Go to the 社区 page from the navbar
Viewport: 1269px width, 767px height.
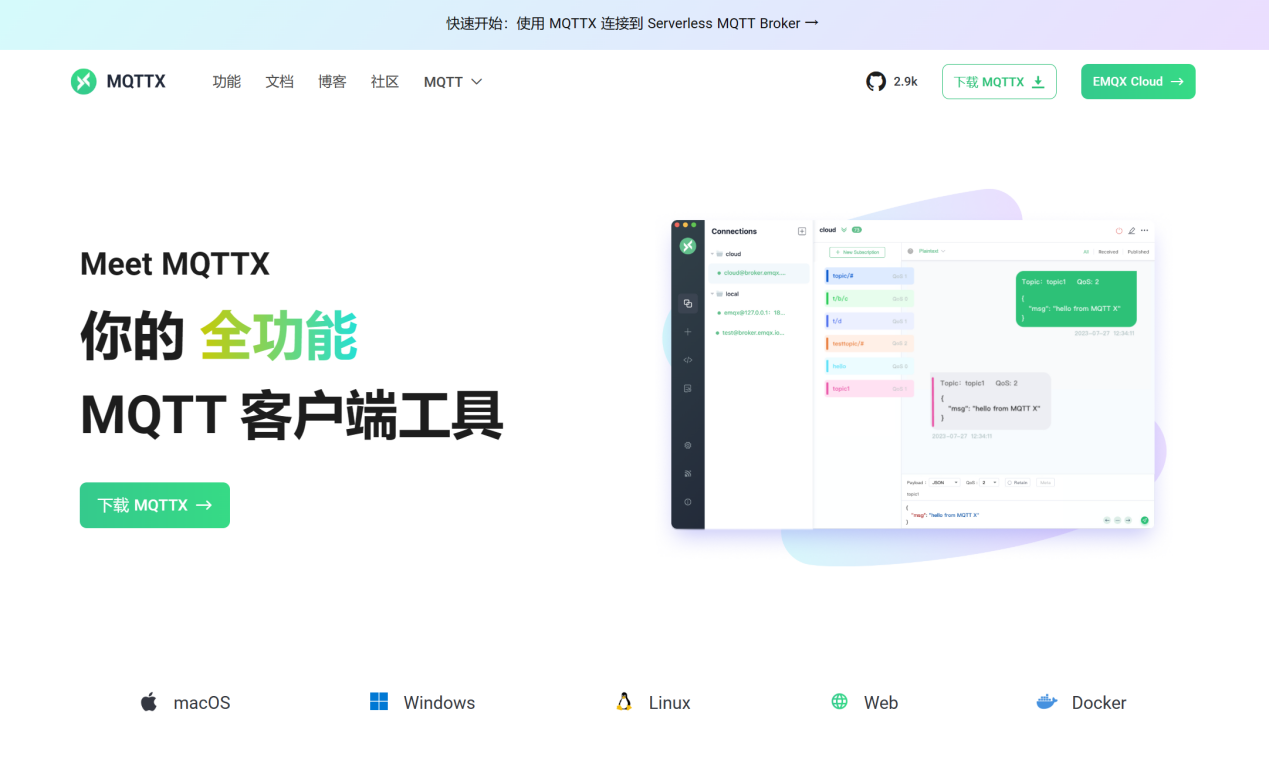pos(384,81)
